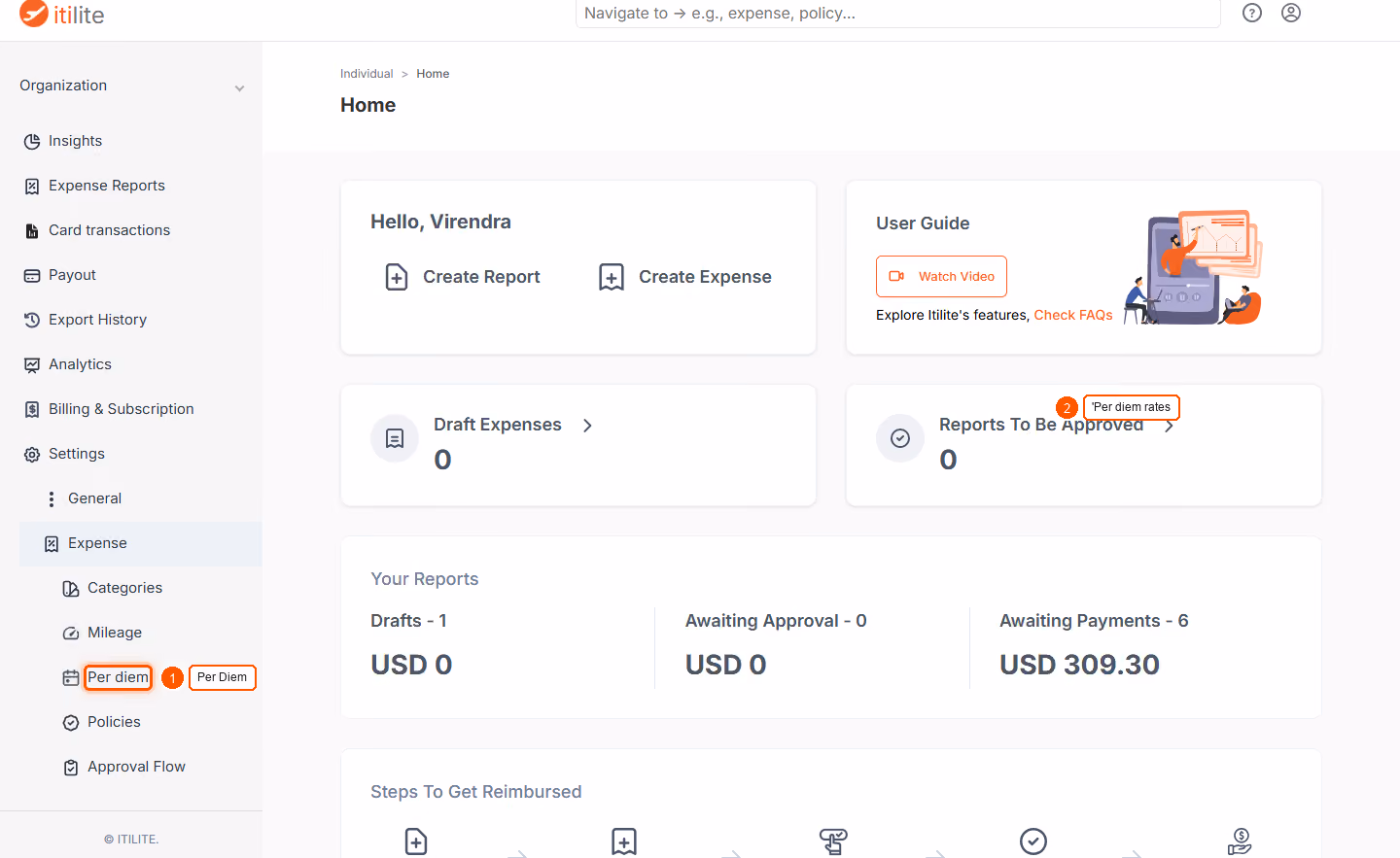The width and height of the screenshot is (1400, 858).
Task: Open Mileage settings page
Action: (115, 633)
